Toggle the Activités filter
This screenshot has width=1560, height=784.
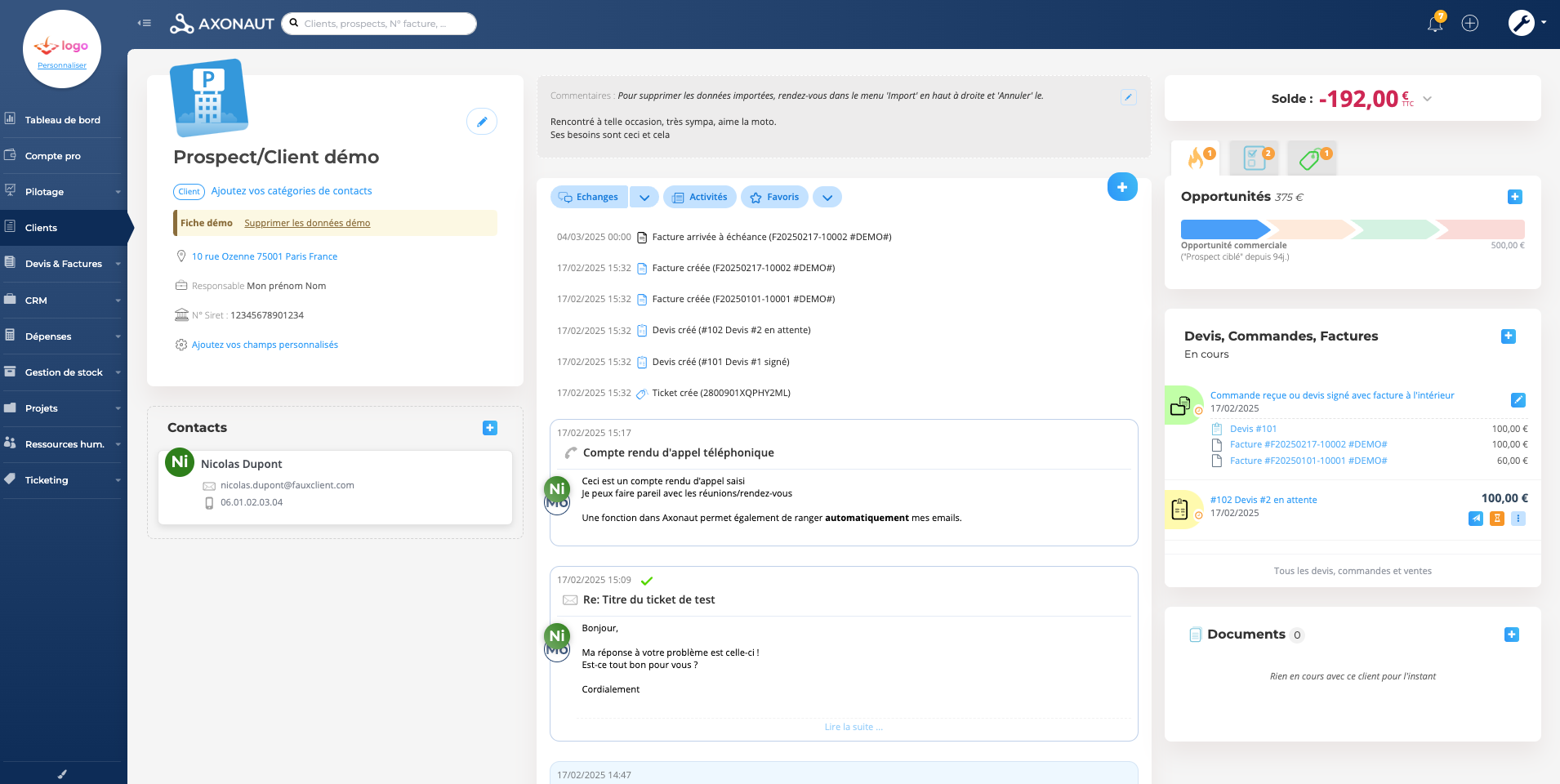pos(699,197)
